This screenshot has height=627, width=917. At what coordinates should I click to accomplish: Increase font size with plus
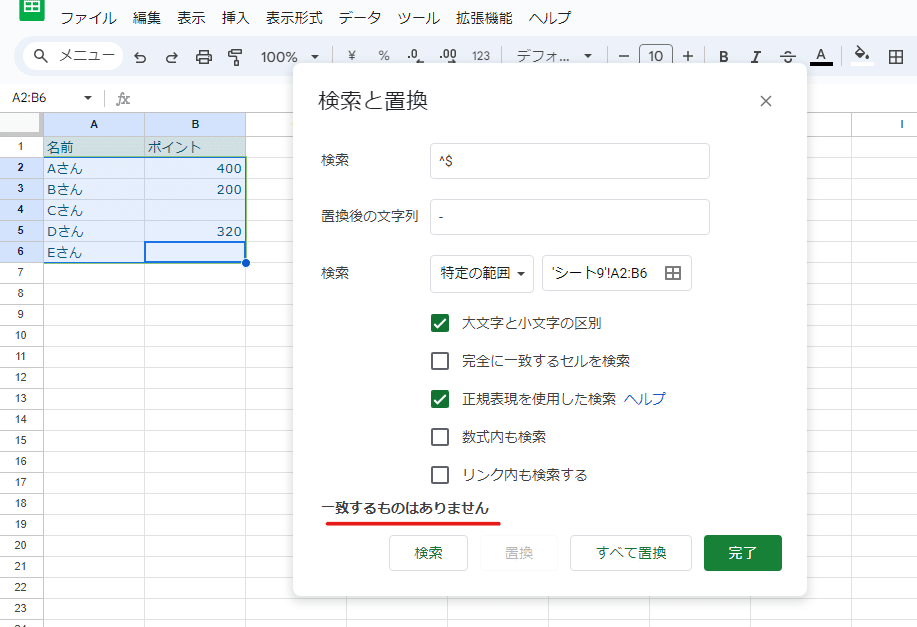tap(688, 56)
